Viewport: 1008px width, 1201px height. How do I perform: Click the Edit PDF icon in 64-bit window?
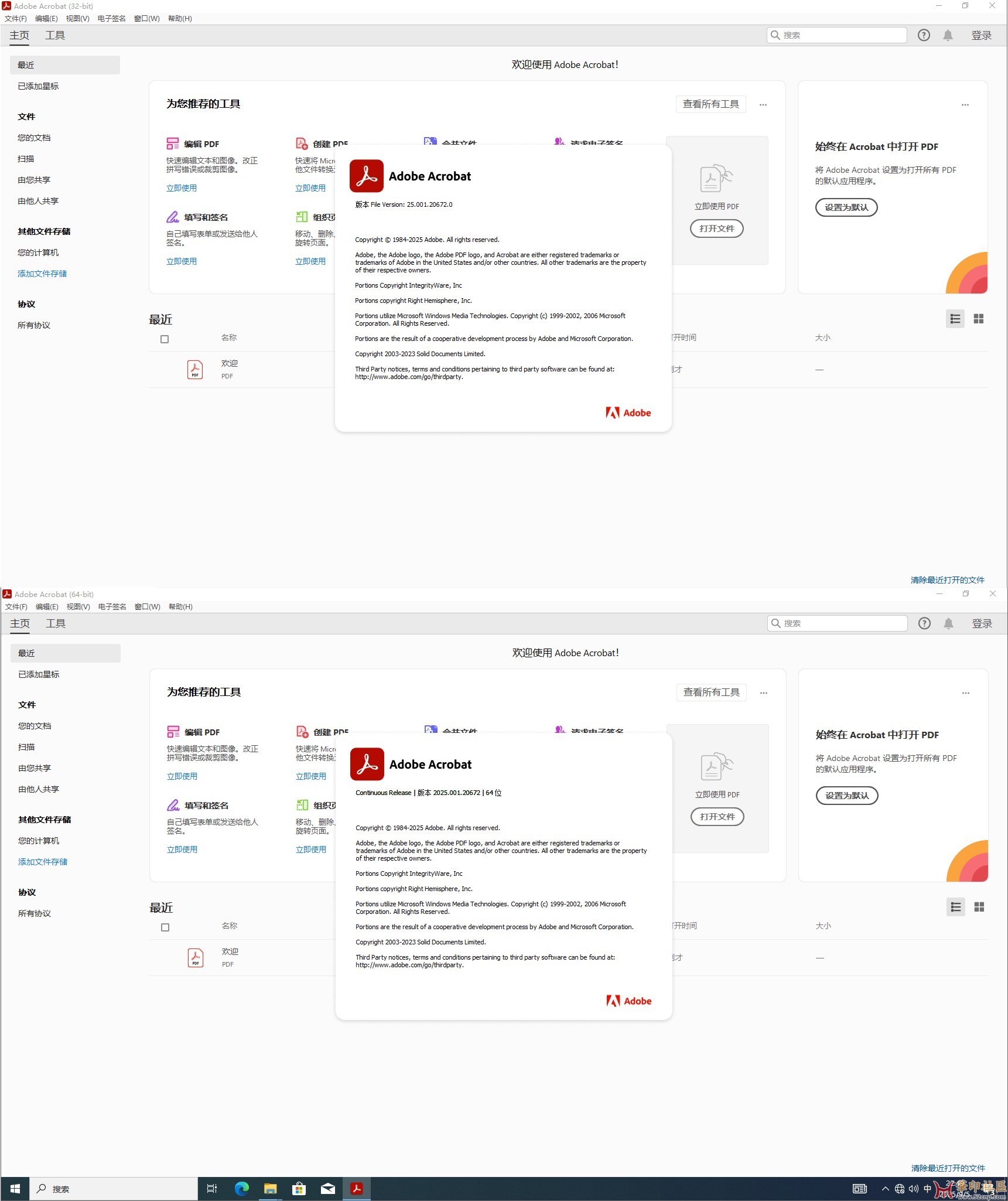pyautogui.click(x=173, y=732)
